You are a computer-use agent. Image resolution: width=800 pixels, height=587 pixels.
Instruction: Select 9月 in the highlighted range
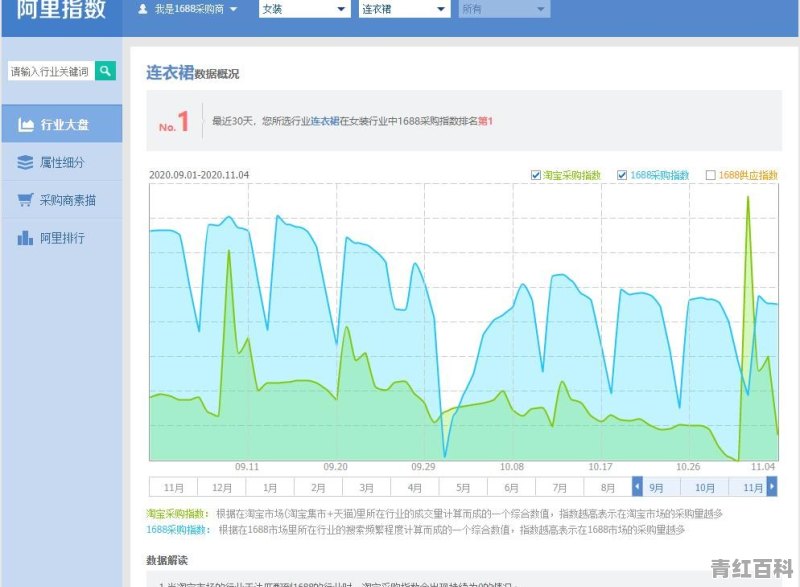tap(656, 488)
